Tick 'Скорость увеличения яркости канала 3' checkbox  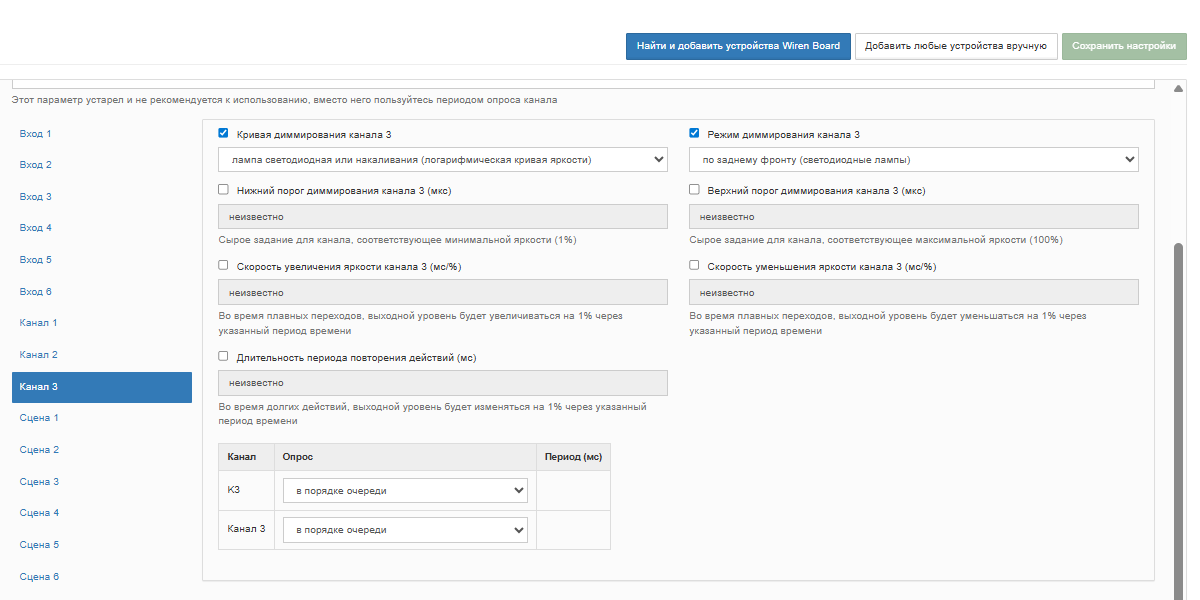[x=224, y=266]
